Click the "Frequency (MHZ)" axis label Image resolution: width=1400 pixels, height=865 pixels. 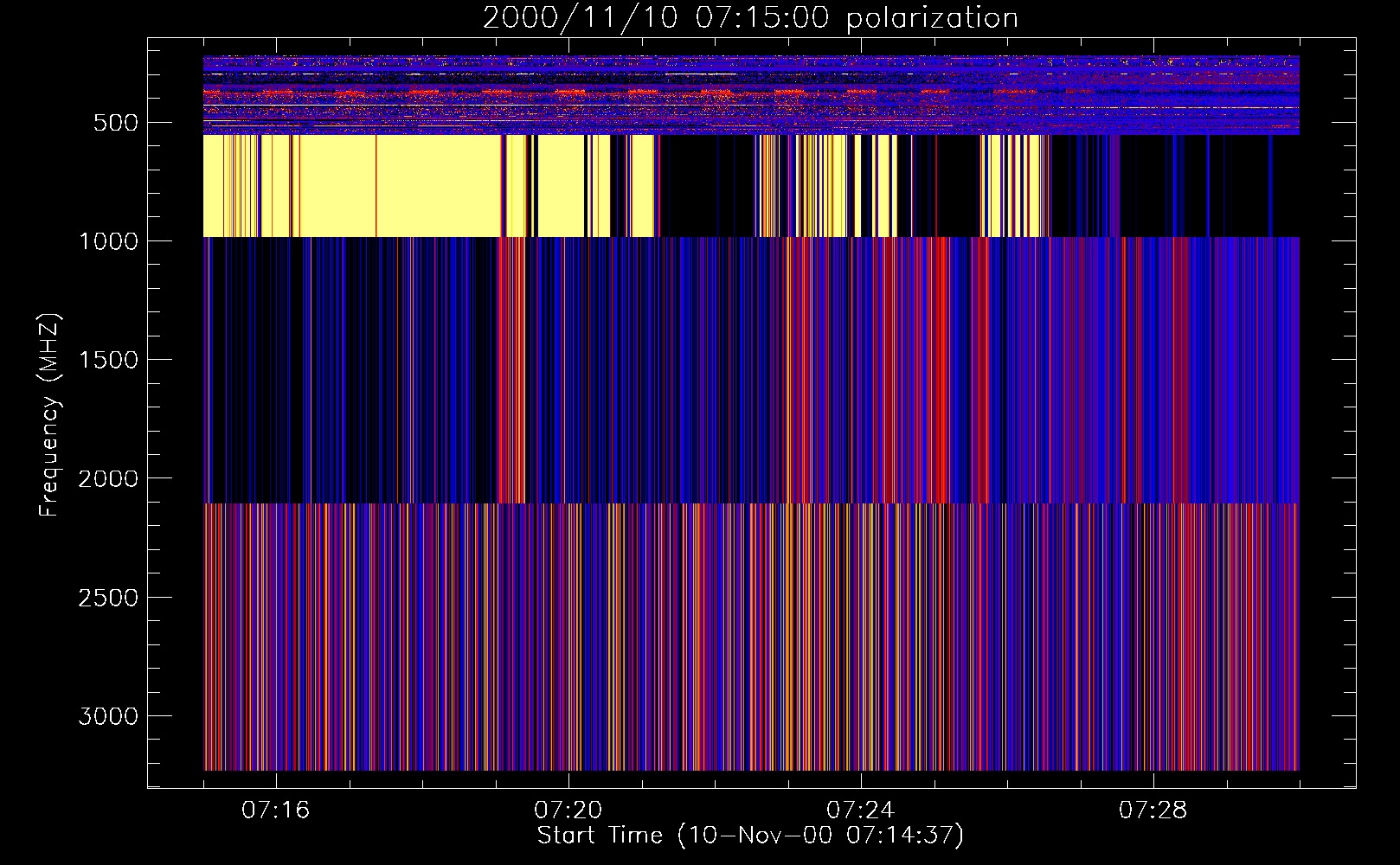[49, 414]
